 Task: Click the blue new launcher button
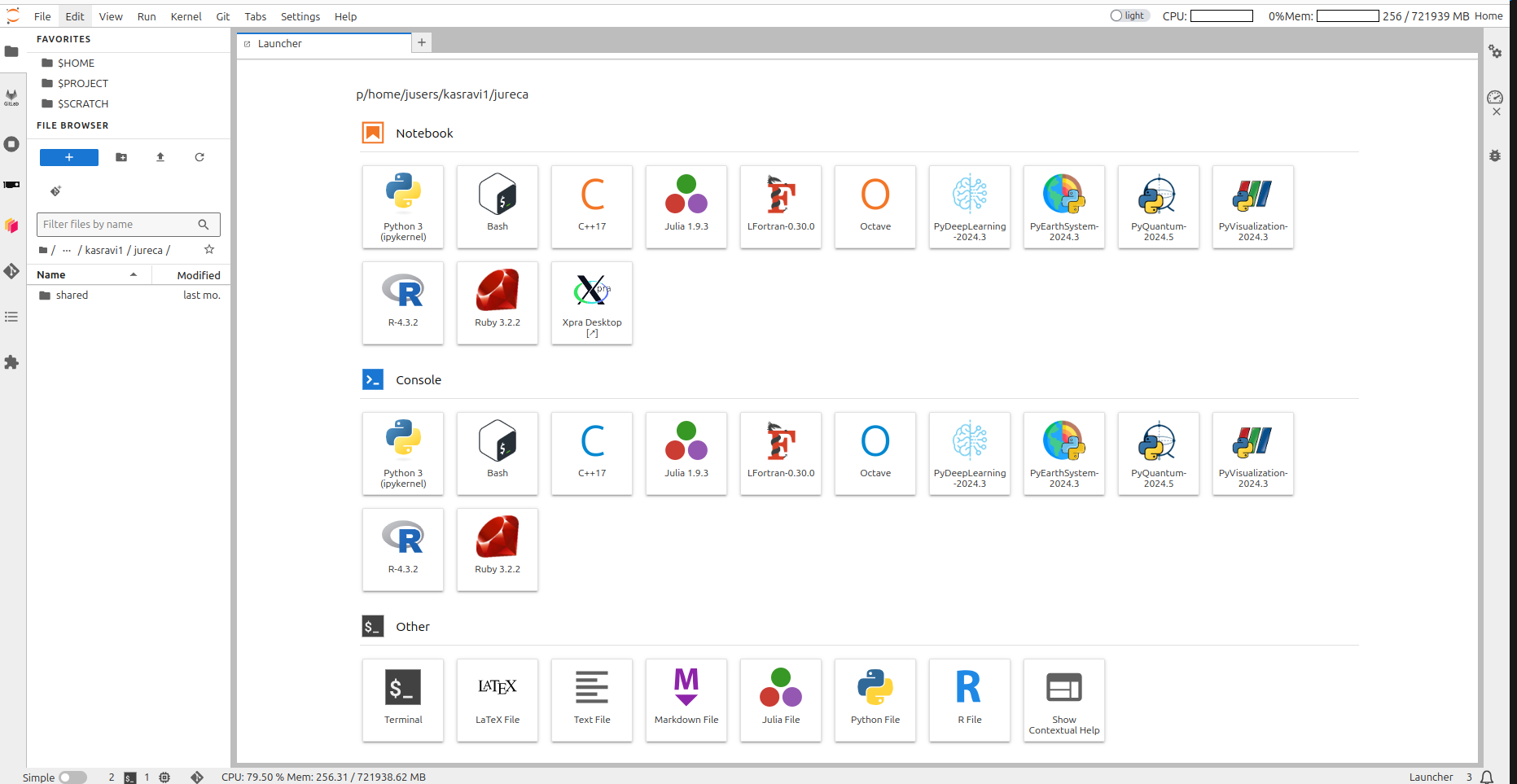[69, 157]
